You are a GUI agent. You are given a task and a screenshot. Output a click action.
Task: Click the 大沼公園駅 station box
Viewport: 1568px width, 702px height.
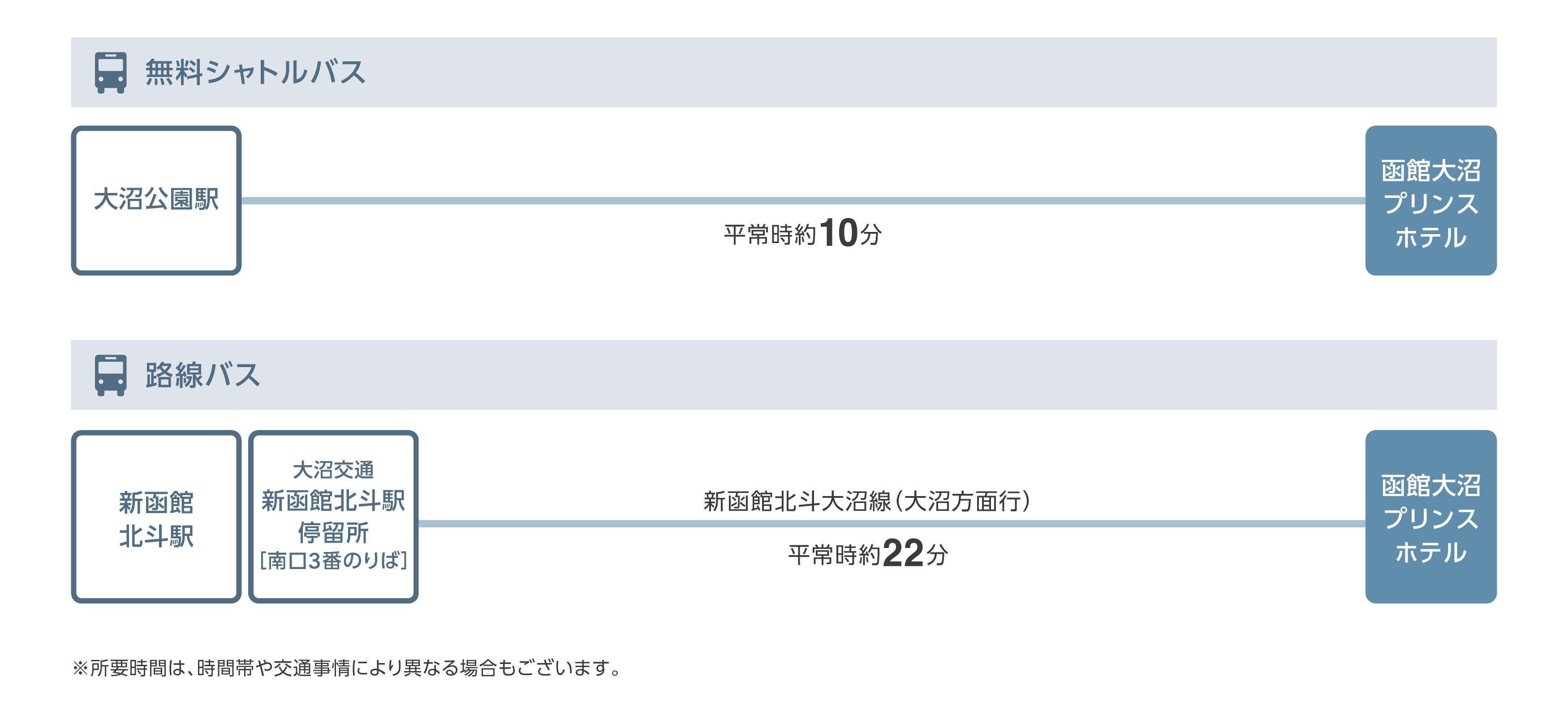(156, 200)
